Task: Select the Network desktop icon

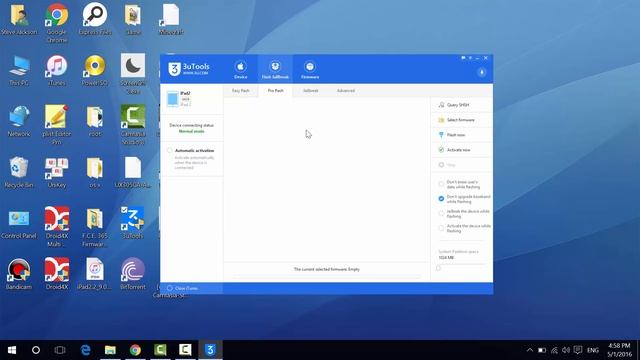Action: (x=19, y=121)
